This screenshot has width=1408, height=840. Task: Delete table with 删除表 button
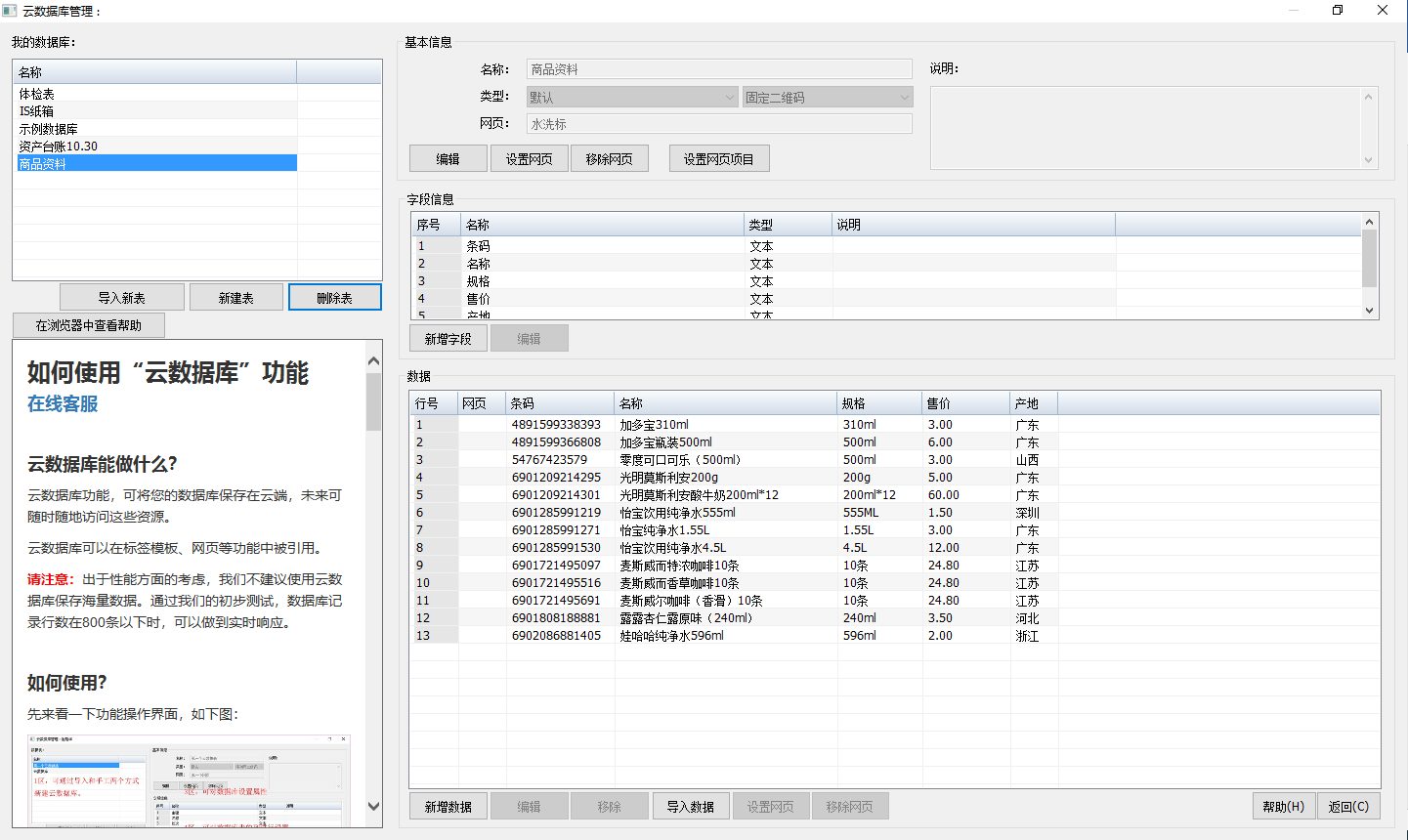pos(334,298)
